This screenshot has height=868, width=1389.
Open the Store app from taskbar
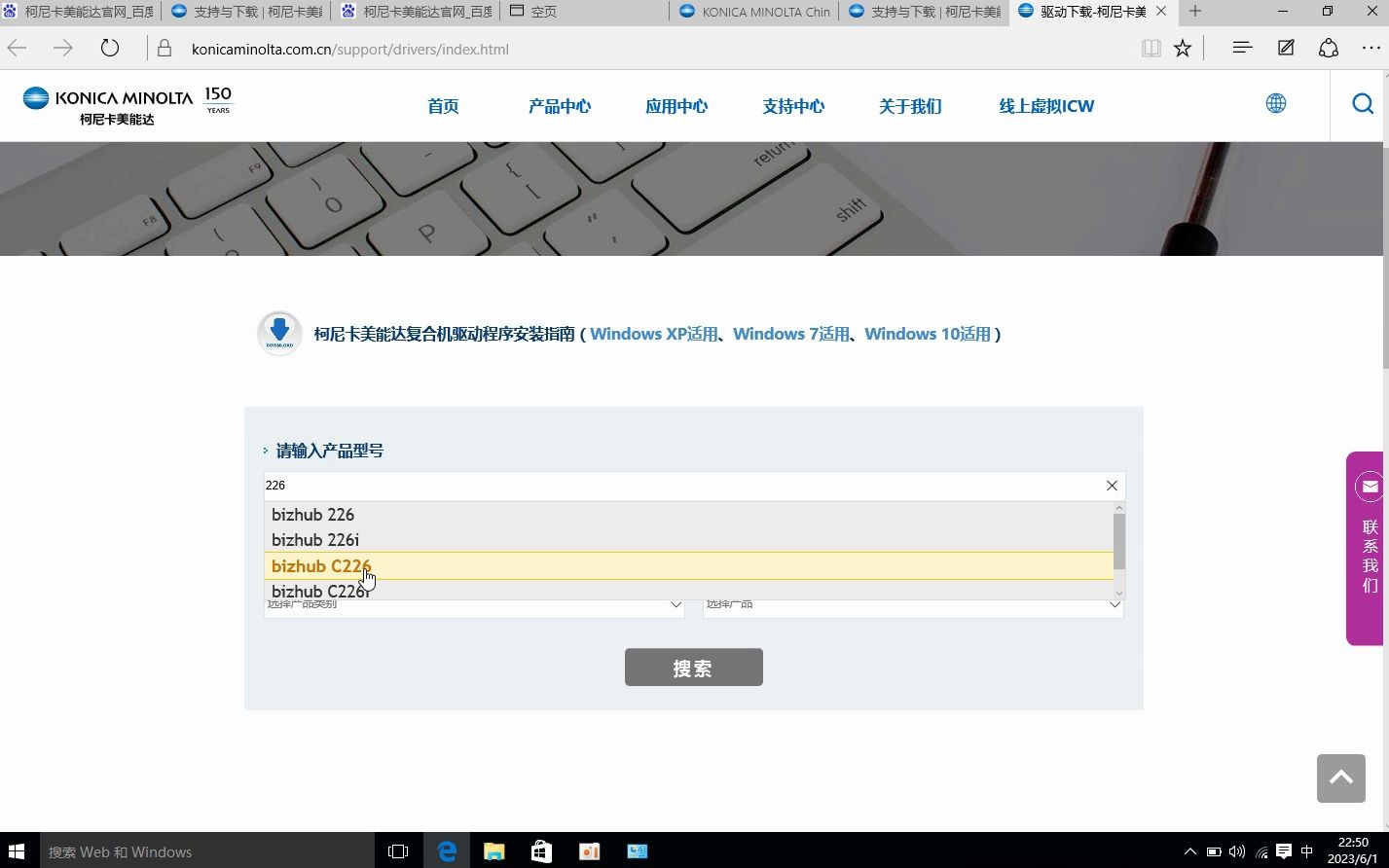542,851
